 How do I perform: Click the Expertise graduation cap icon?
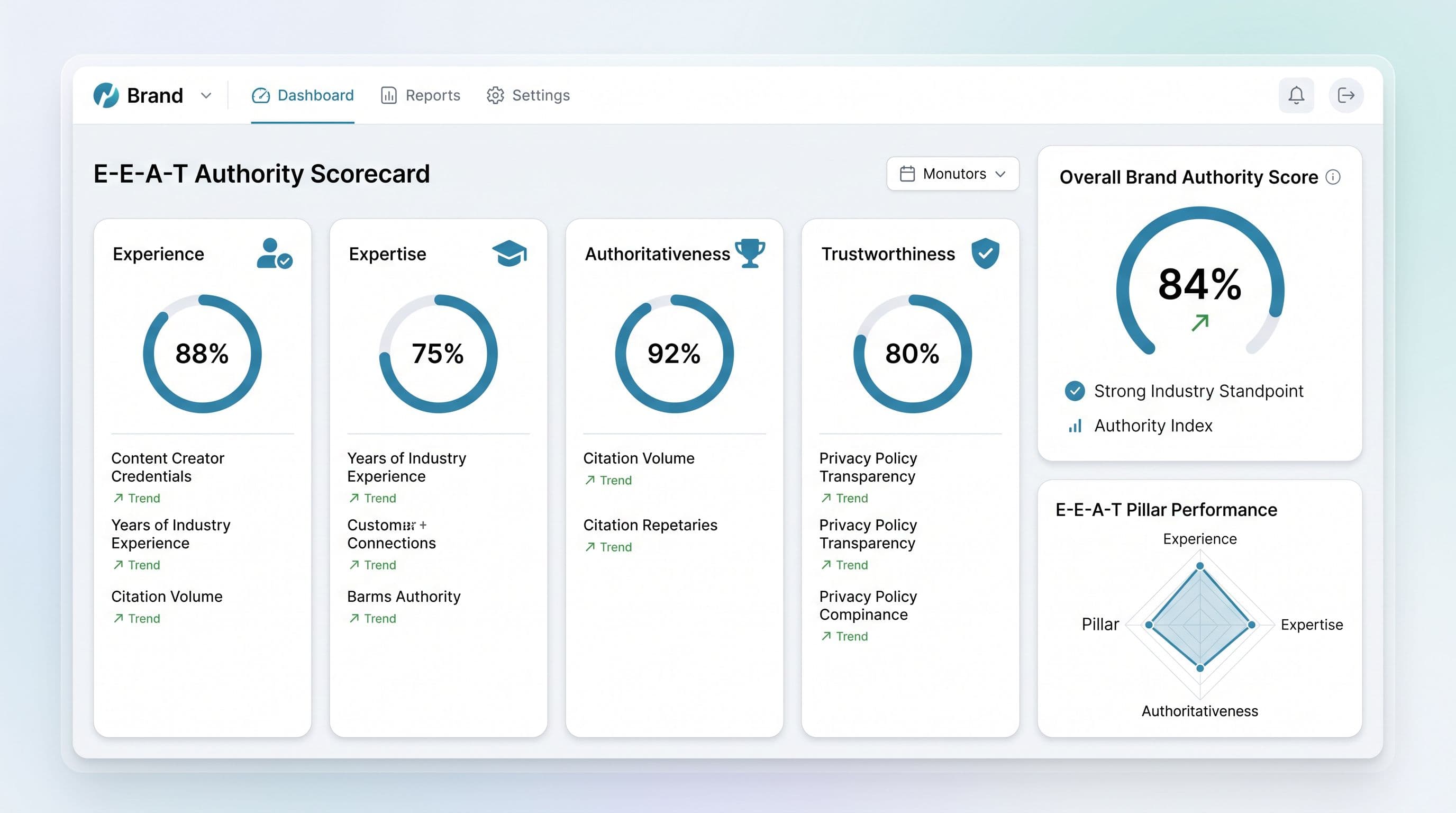[x=509, y=254]
